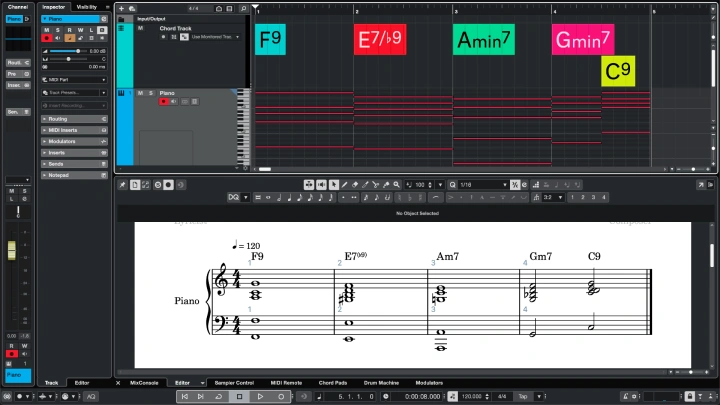Toggle Record Enable on Piano track
Image resolution: width=720 pixels, height=405 pixels.
click(163, 101)
